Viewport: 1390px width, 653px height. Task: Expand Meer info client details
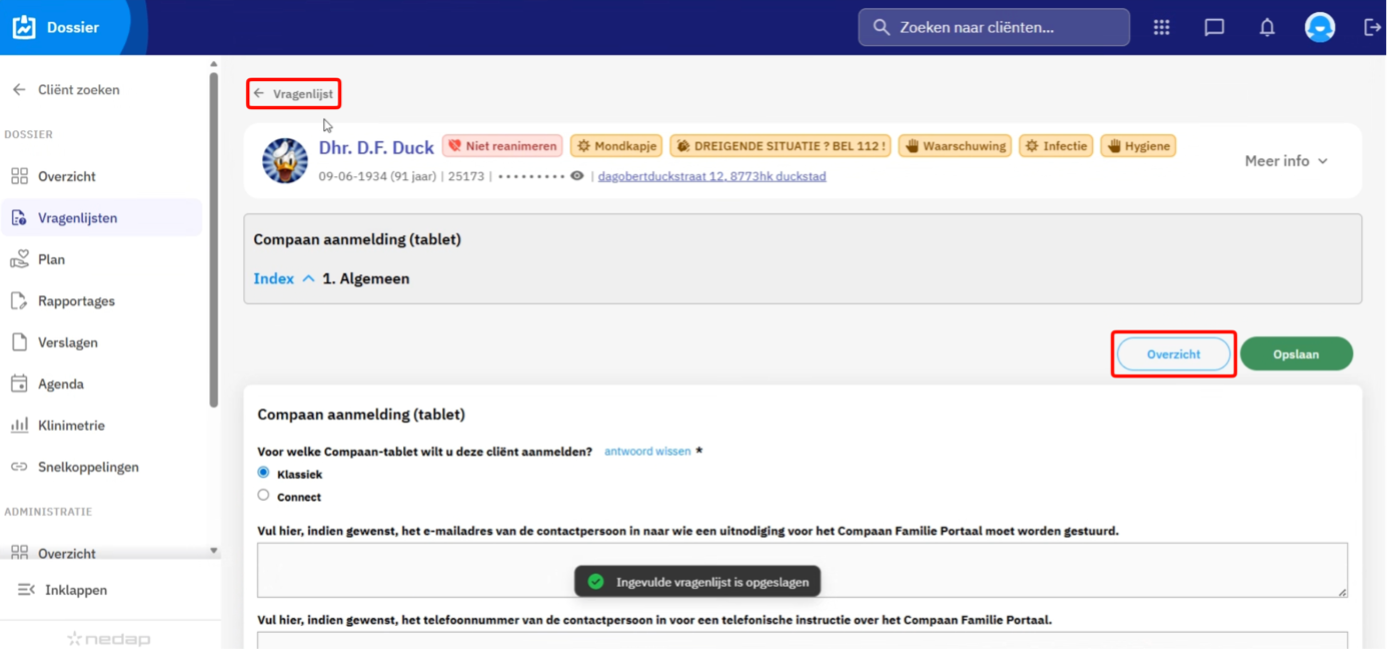[x=1286, y=161]
